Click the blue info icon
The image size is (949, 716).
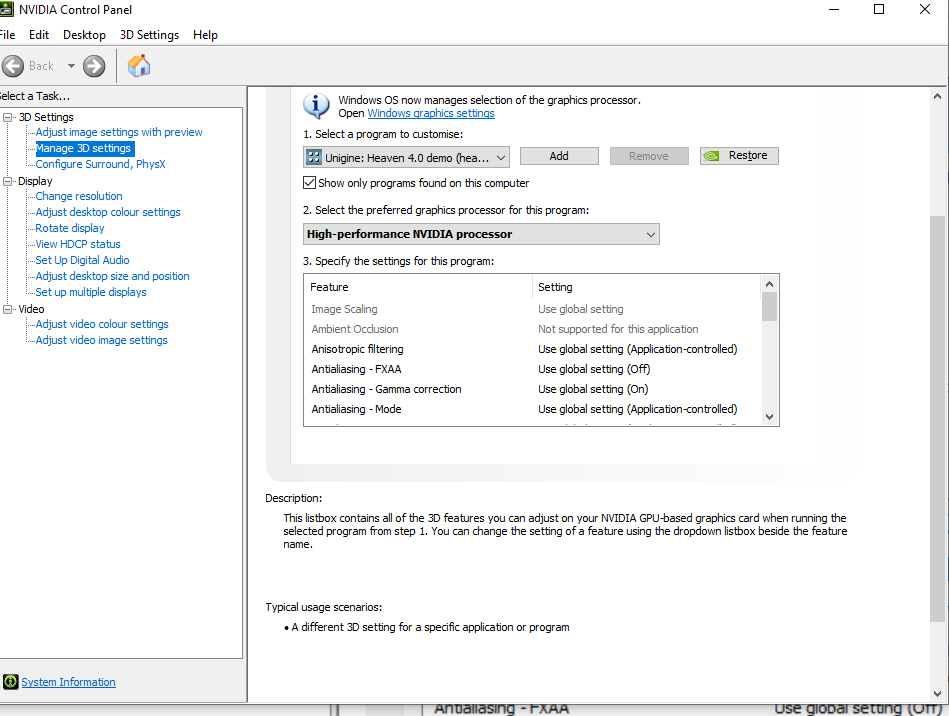[x=316, y=106]
